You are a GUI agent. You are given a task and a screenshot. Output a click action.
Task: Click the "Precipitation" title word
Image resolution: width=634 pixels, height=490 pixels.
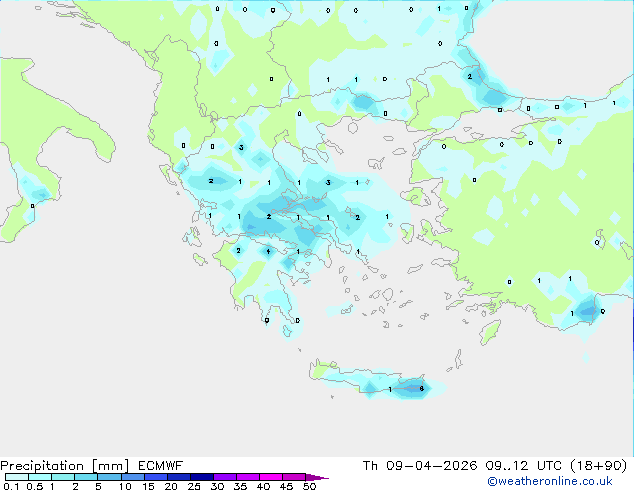[x=42, y=466]
